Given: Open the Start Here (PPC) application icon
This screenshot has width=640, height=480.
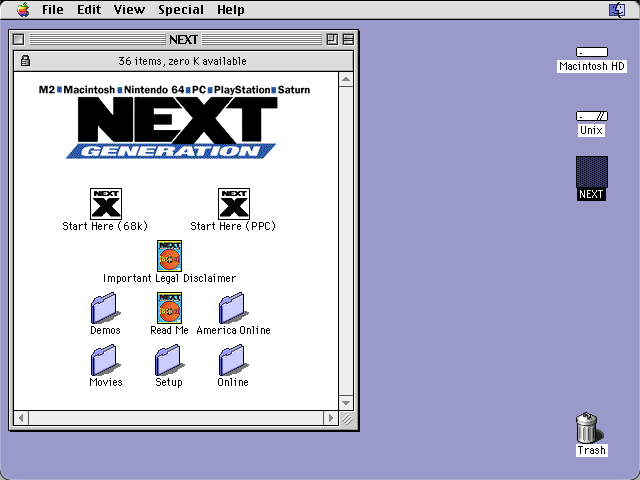Looking at the screenshot, I should pos(234,204).
